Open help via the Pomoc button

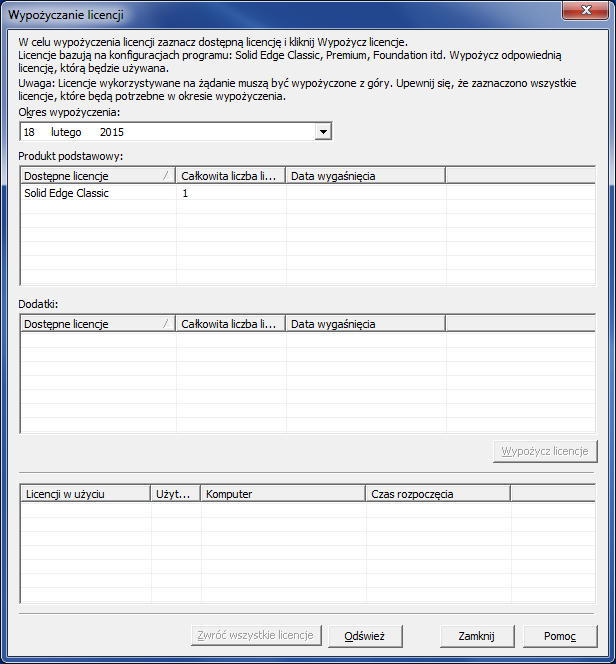click(560, 636)
